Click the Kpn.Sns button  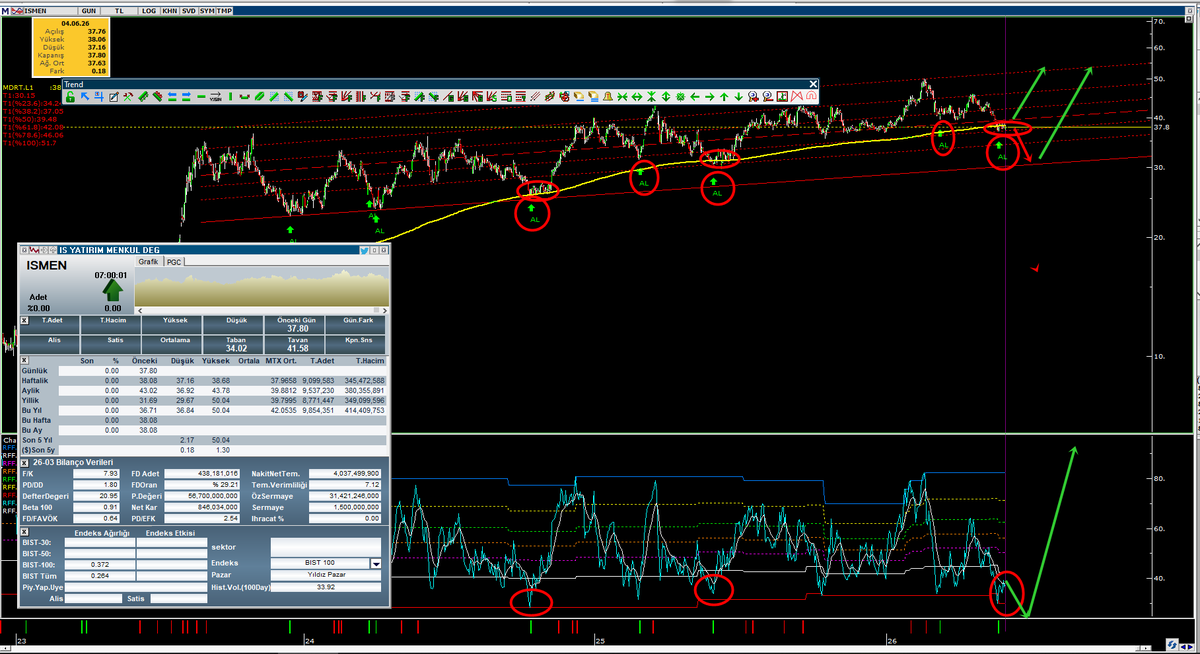click(355, 344)
